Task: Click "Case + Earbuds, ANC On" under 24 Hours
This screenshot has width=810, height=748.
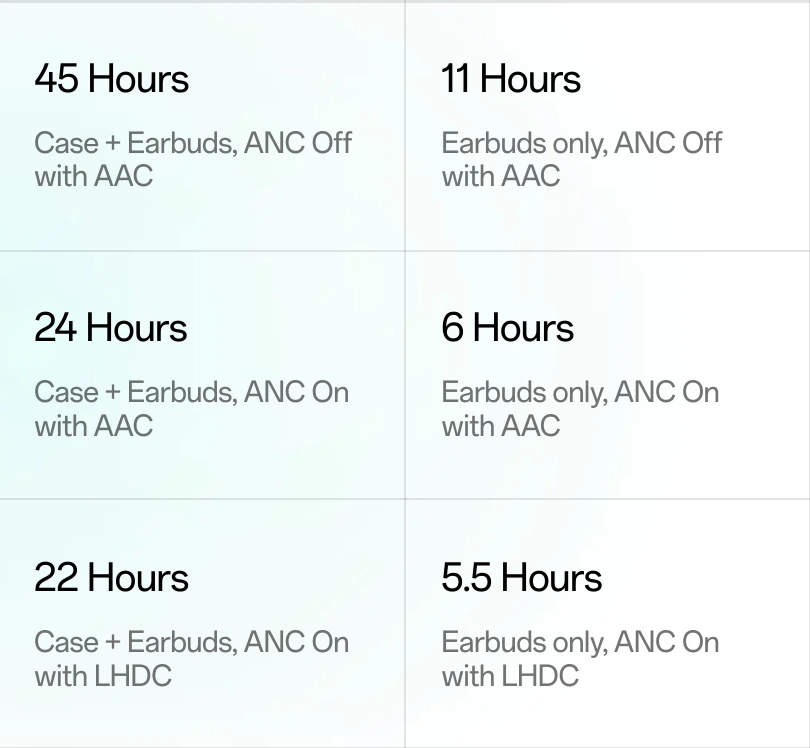Action: tap(191, 392)
